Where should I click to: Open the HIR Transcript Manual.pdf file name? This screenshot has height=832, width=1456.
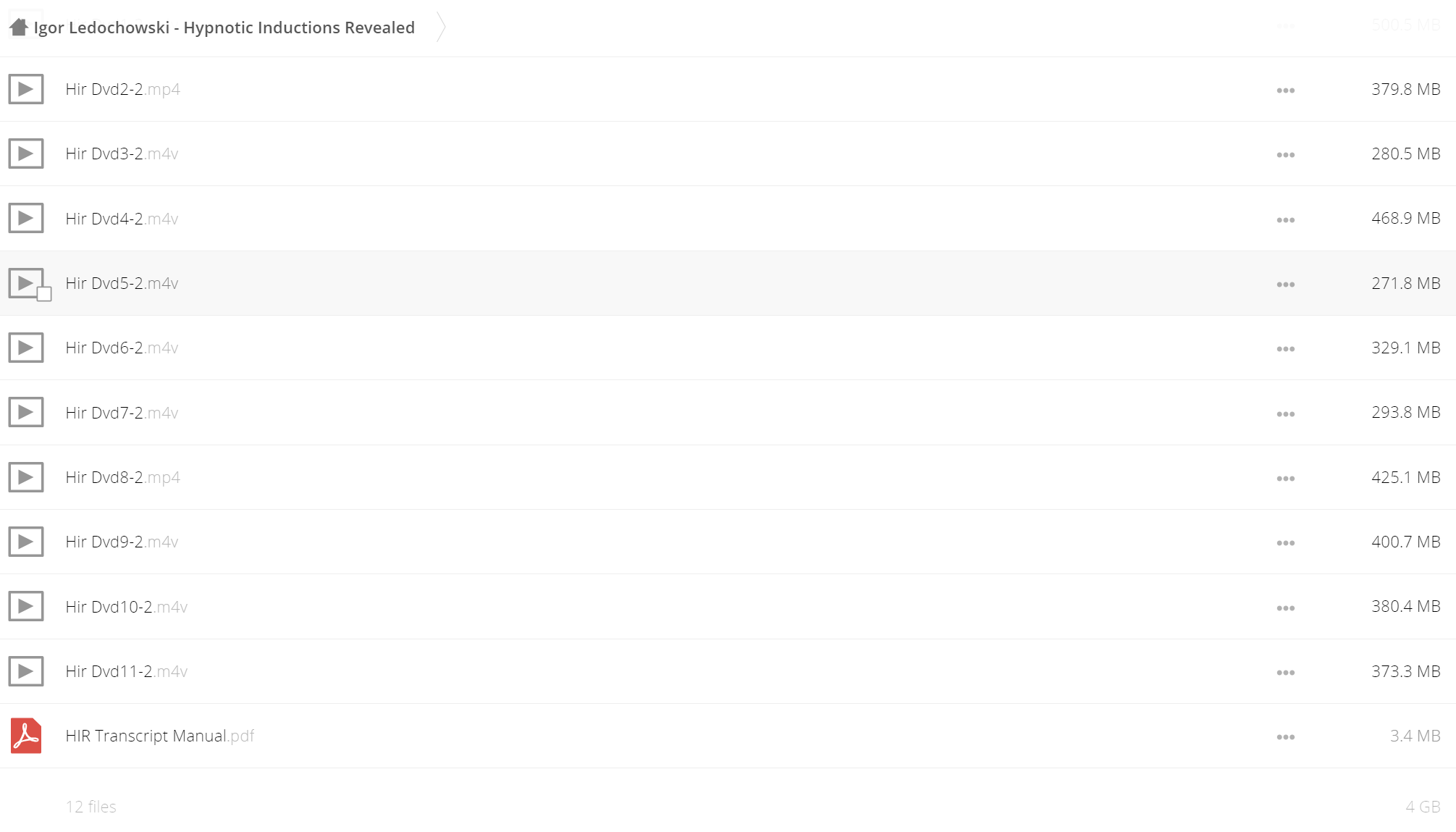(x=159, y=736)
